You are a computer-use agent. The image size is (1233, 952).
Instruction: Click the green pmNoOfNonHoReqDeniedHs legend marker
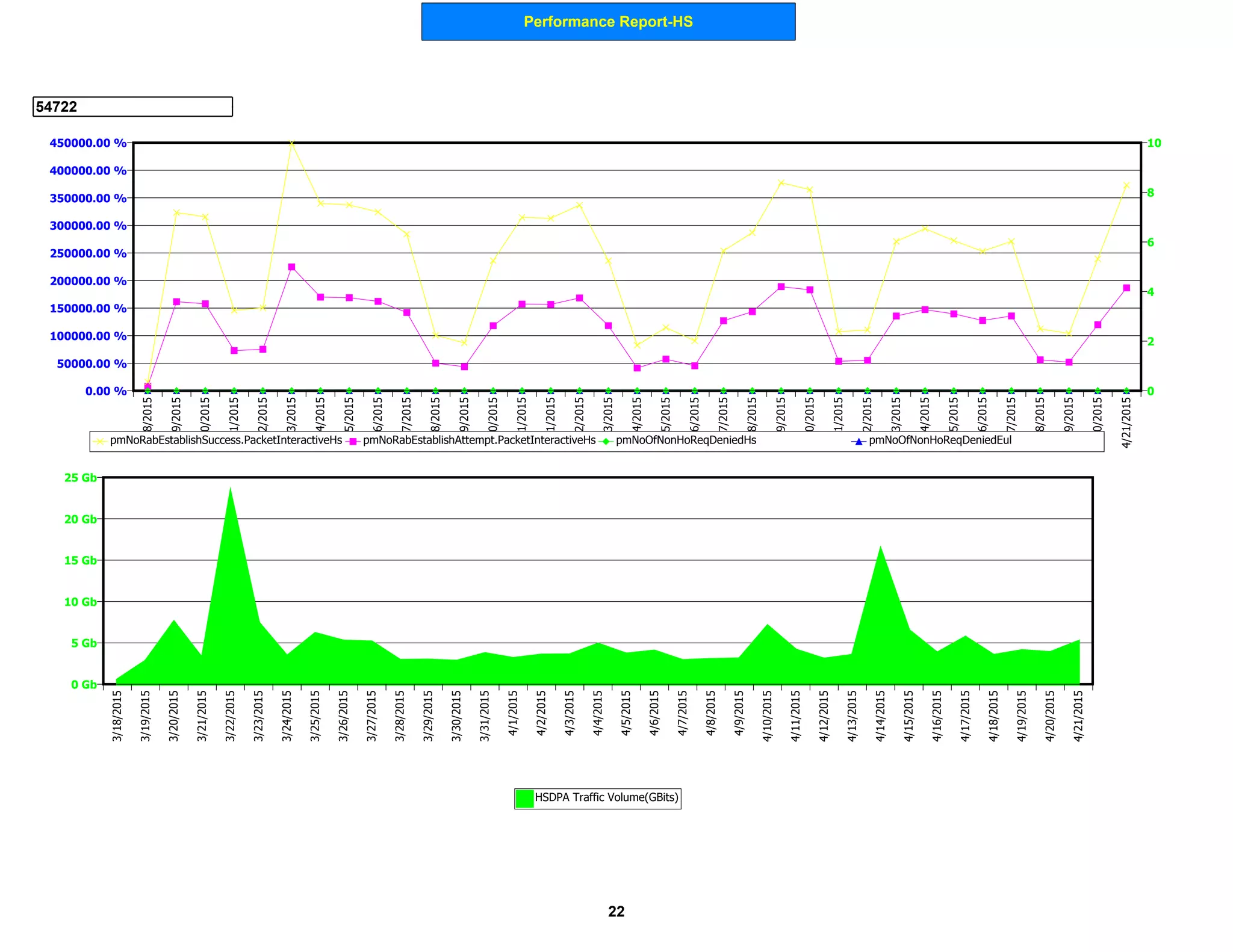pos(606,441)
